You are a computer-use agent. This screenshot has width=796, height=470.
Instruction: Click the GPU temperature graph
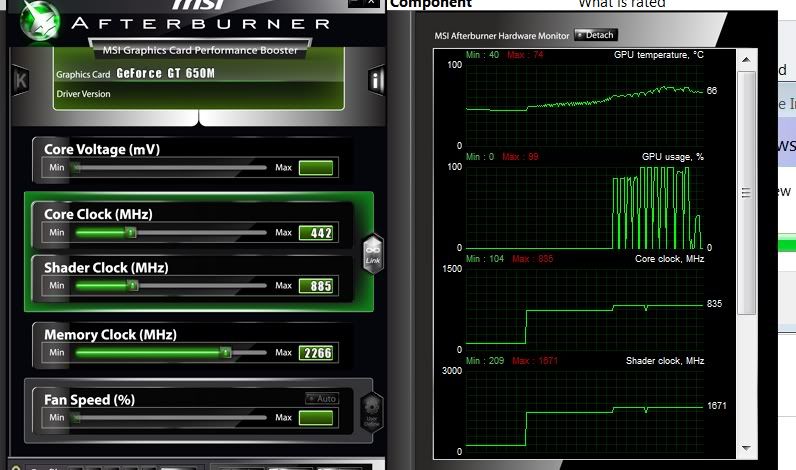click(585, 105)
